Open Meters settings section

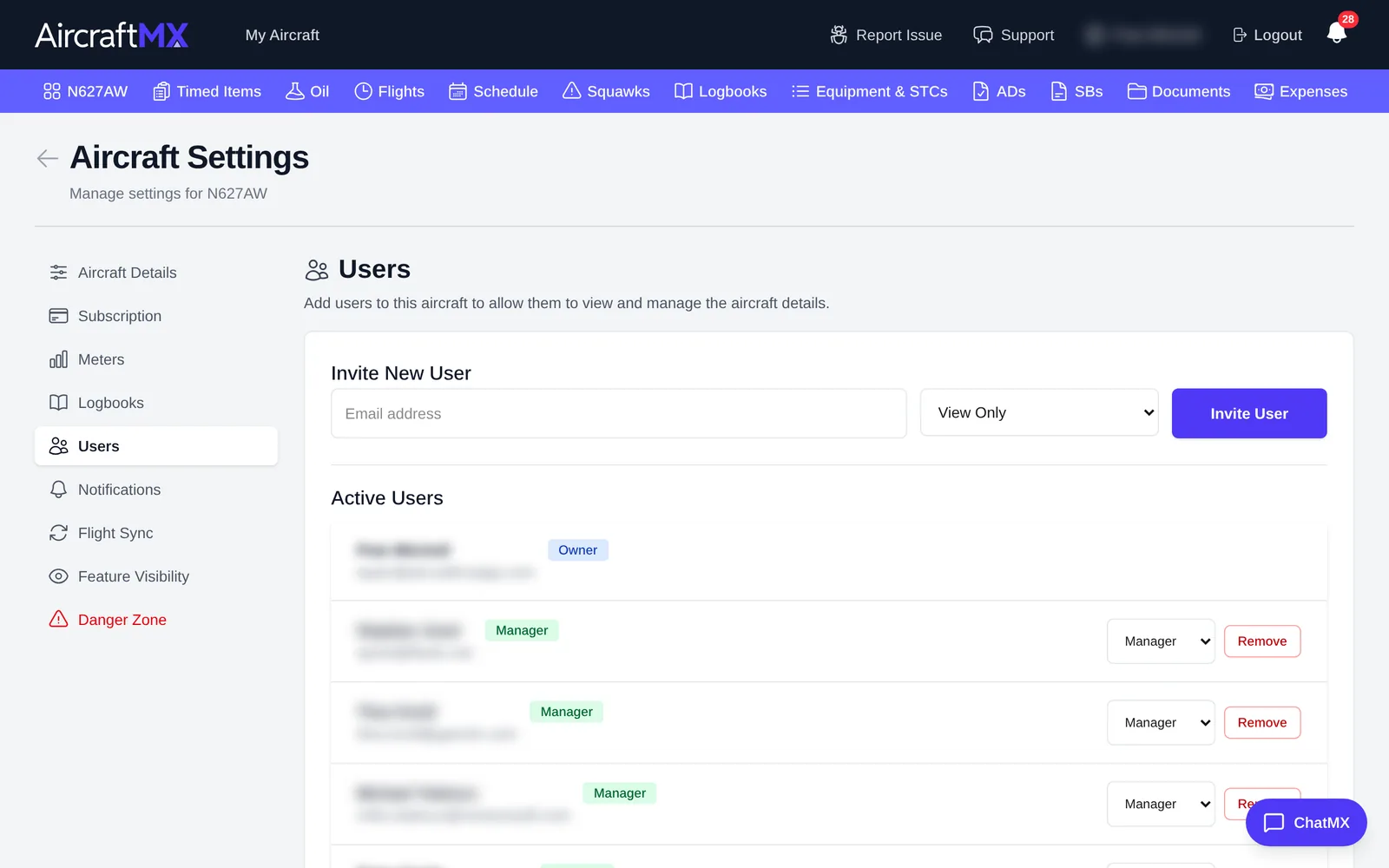click(x=156, y=359)
